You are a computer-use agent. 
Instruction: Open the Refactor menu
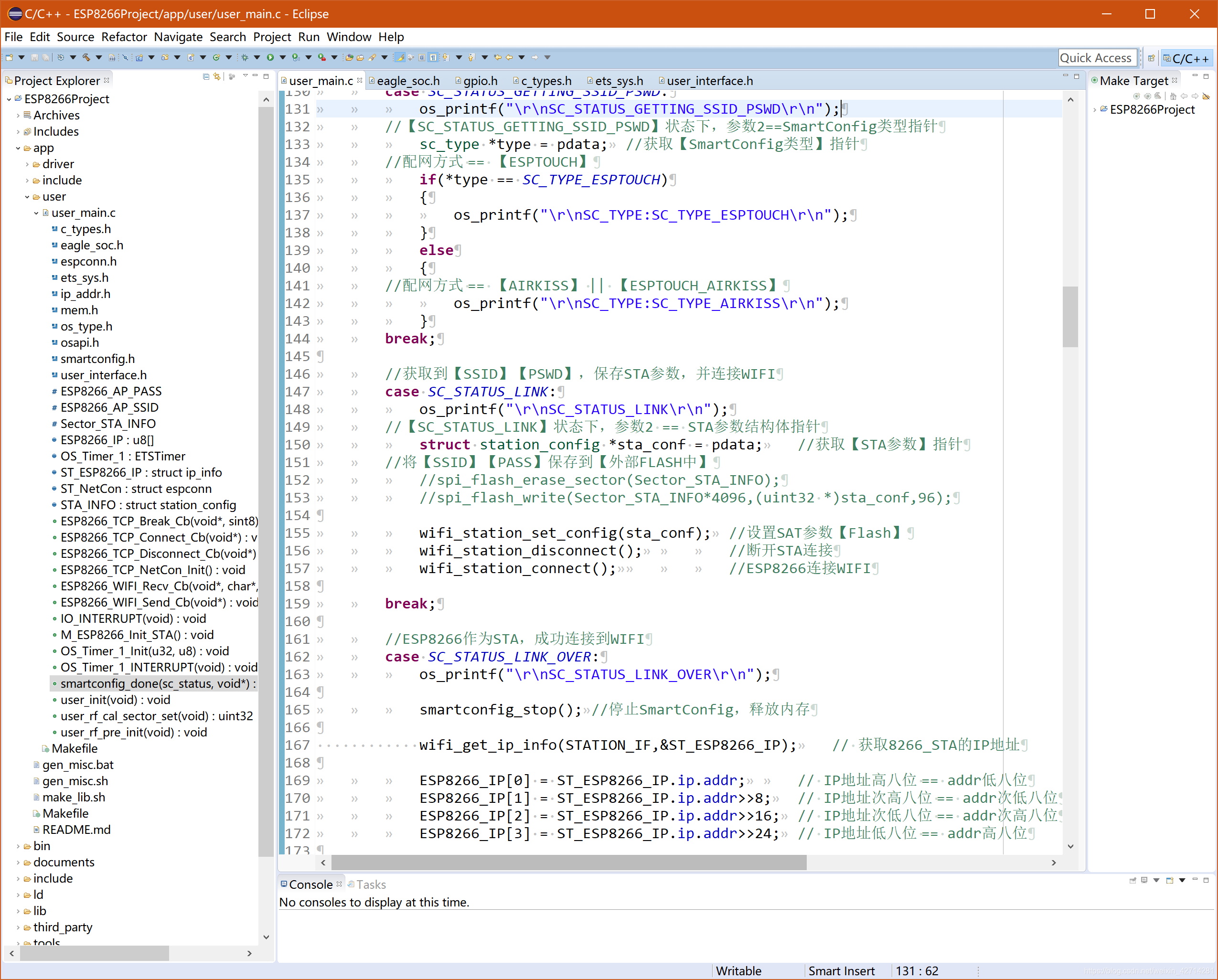[124, 37]
